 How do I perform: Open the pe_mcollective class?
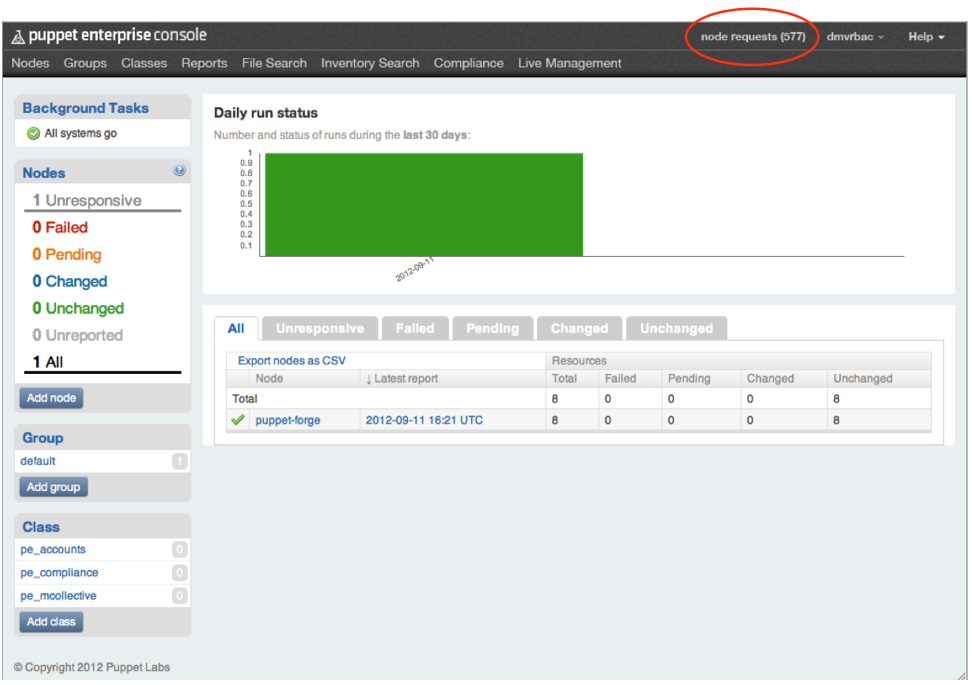tap(58, 596)
